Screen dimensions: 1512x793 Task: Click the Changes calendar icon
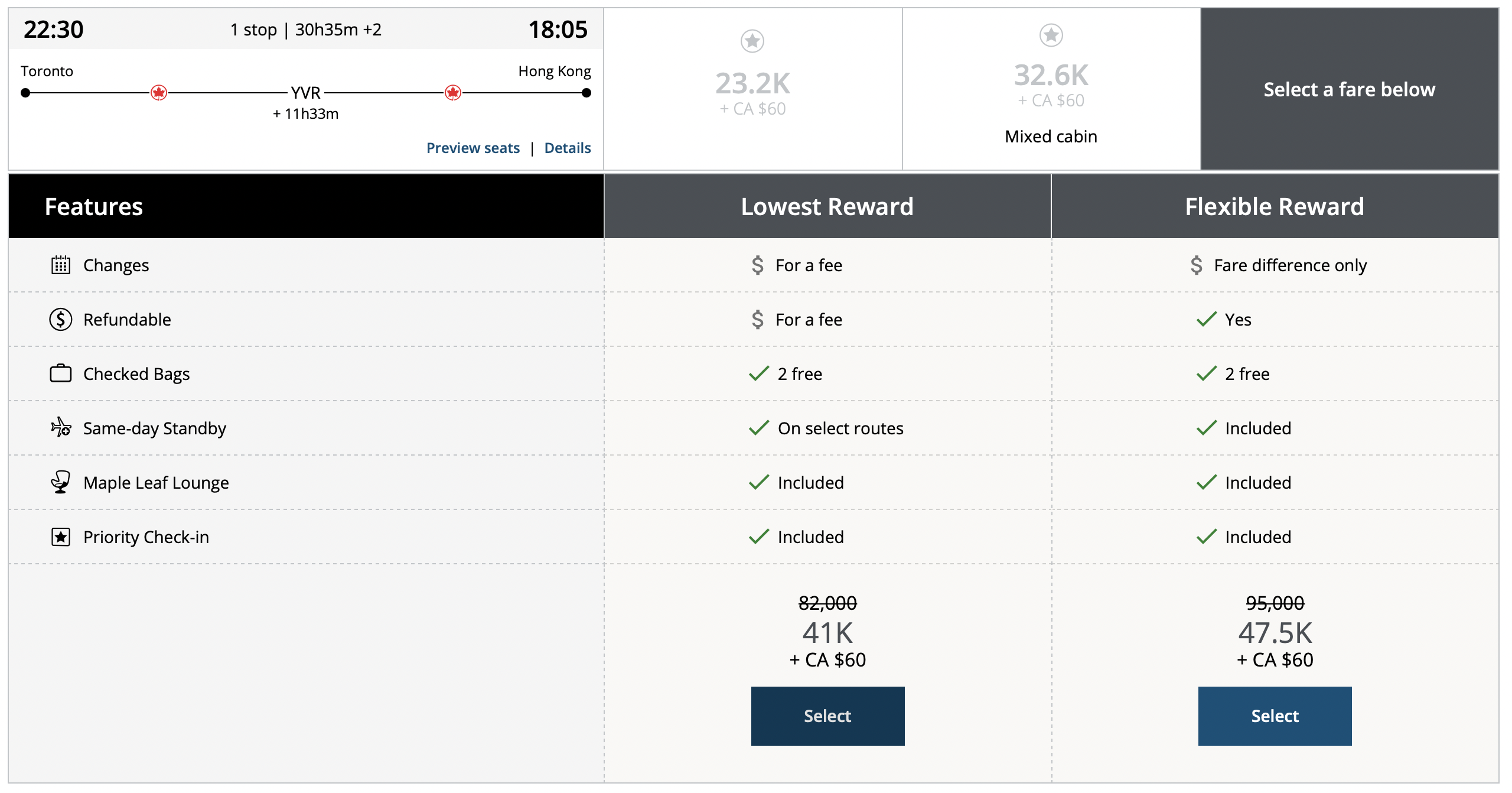[x=60, y=265]
